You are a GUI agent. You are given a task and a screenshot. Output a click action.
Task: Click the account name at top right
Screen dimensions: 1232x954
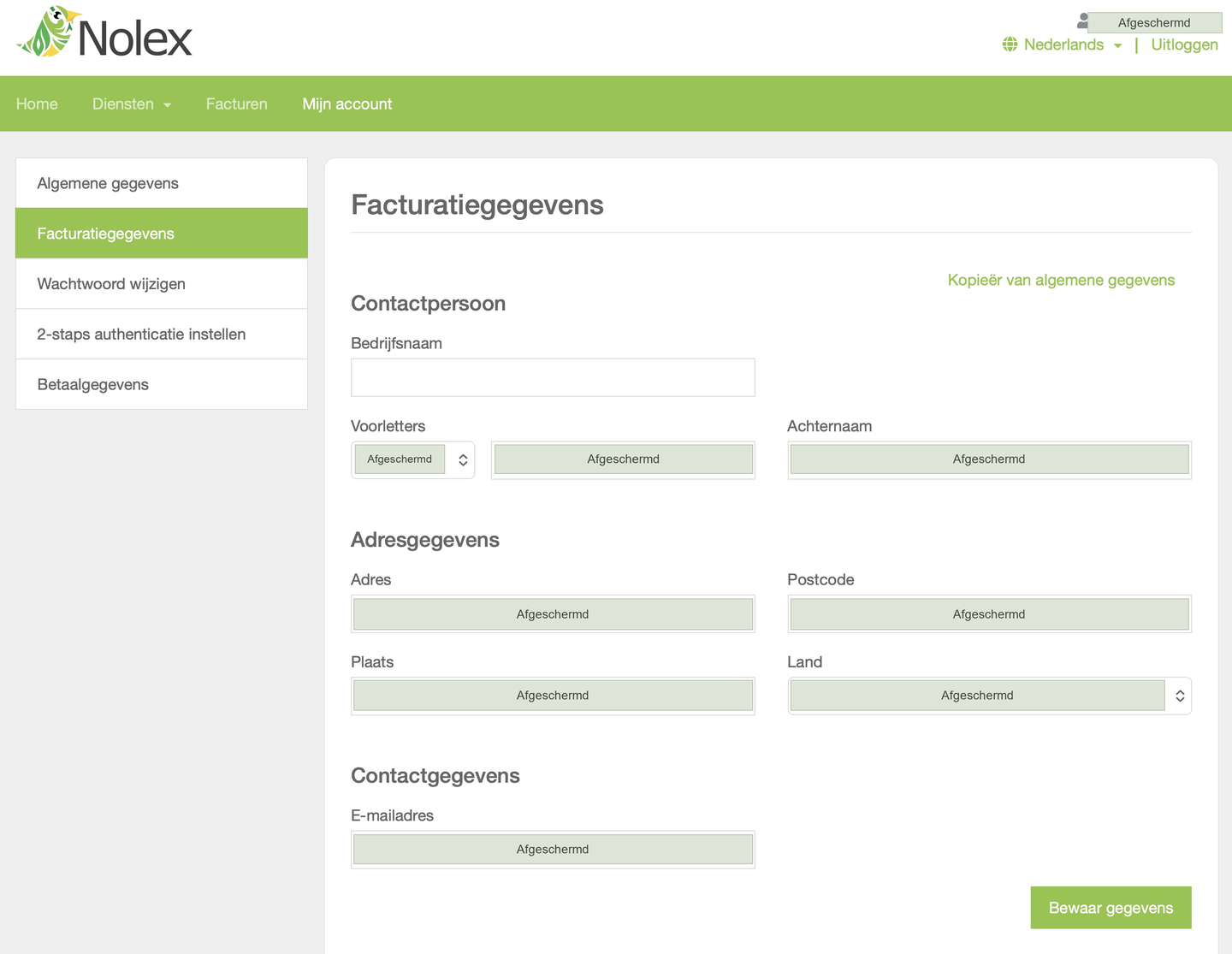[x=1154, y=22]
